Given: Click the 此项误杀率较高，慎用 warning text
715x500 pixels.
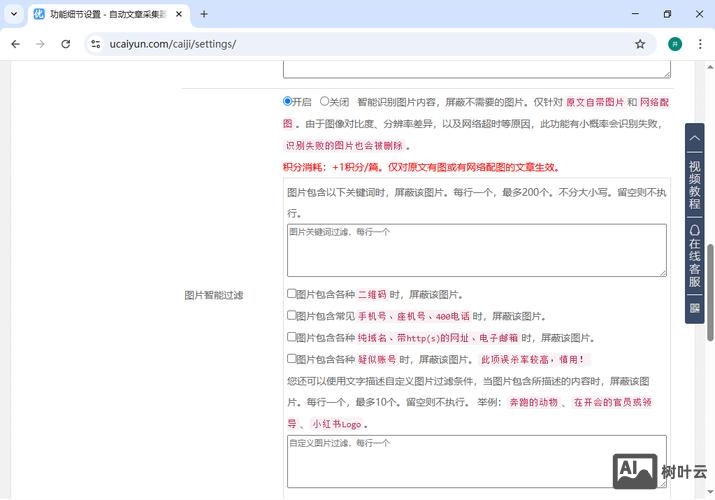Looking at the screenshot, I should coord(533,360).
